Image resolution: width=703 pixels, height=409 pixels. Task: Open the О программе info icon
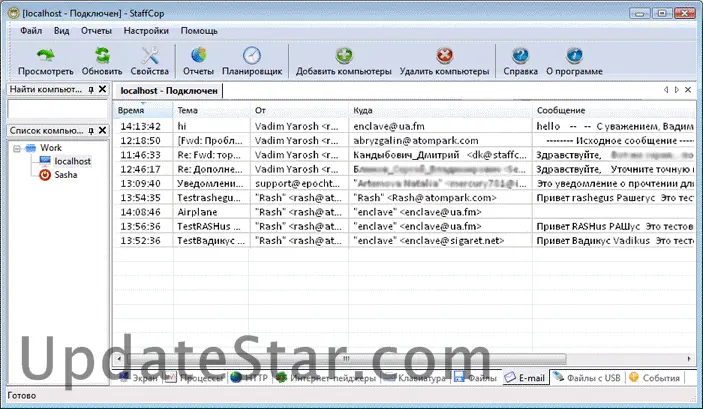[574, 56]
